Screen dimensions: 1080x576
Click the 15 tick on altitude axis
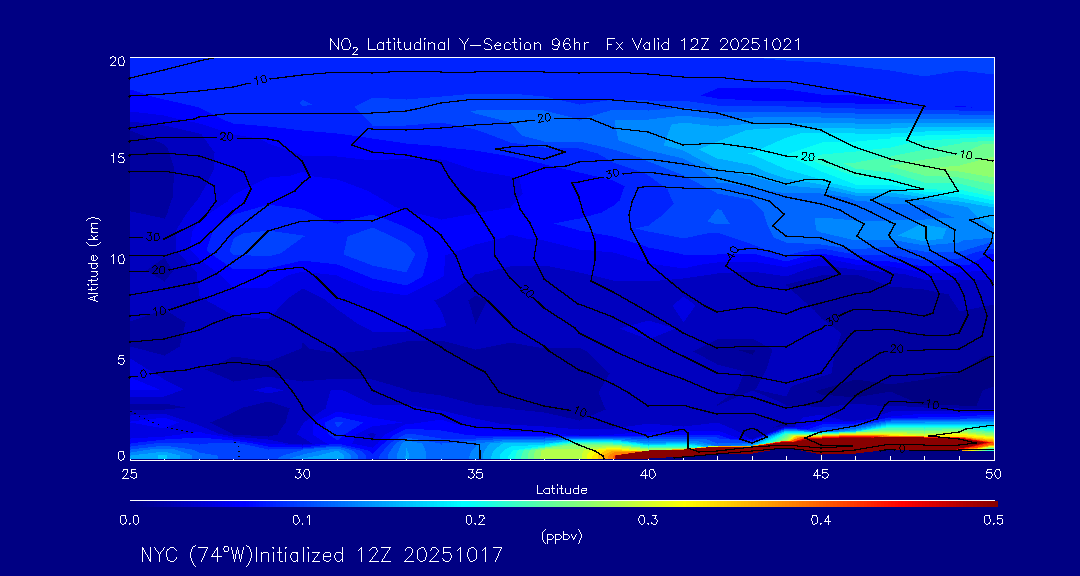115,159
